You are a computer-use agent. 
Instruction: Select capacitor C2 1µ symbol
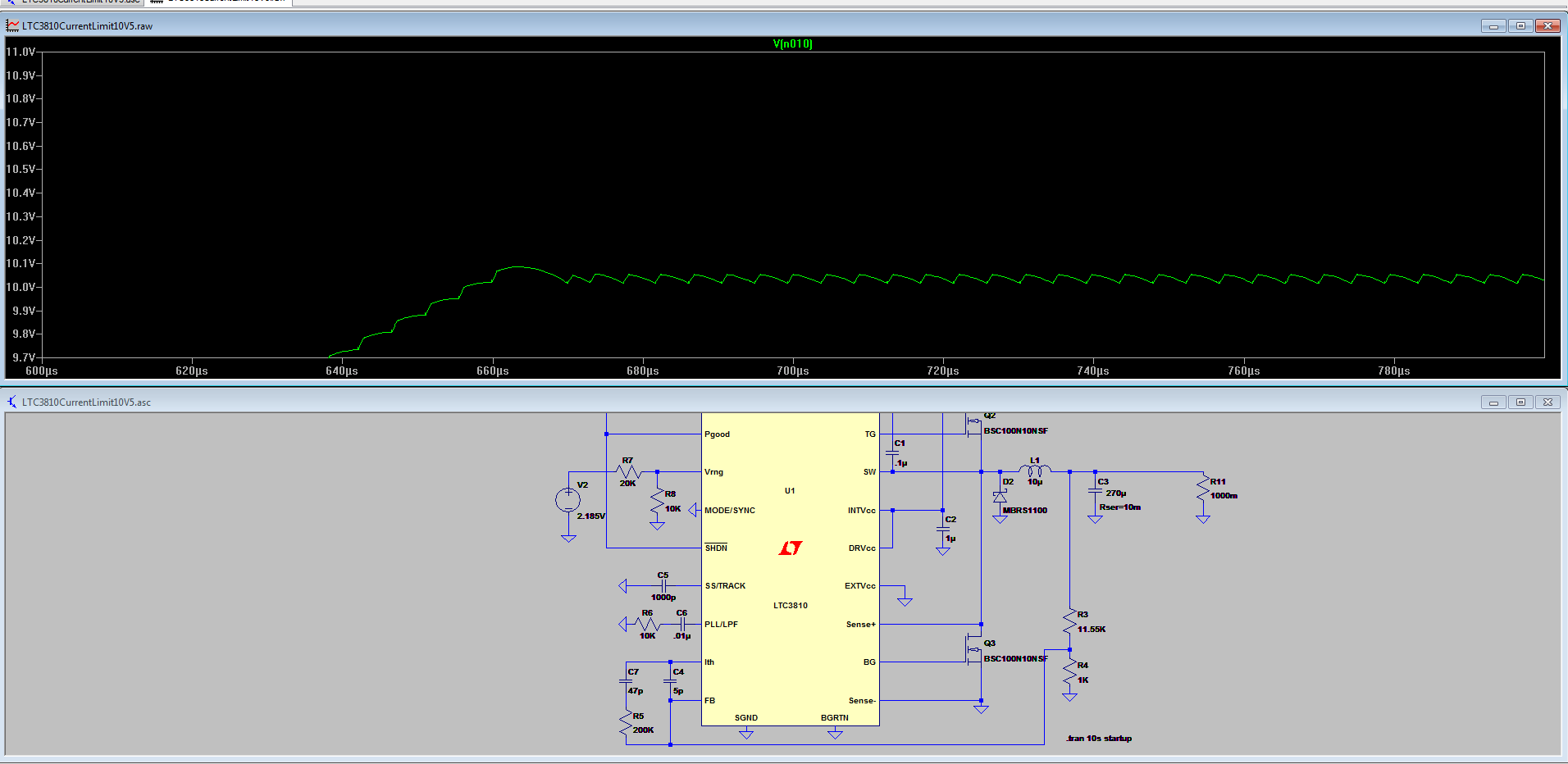pos(943,529)
